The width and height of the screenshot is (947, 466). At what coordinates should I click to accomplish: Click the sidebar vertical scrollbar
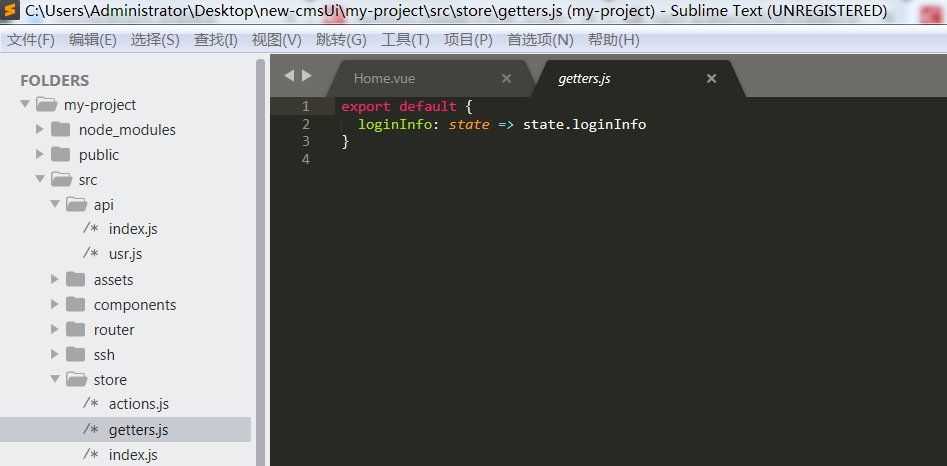pos(260,262)
